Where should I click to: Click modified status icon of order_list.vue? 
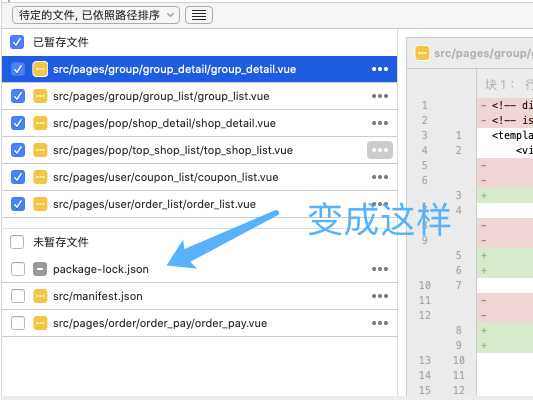(40, 204)
